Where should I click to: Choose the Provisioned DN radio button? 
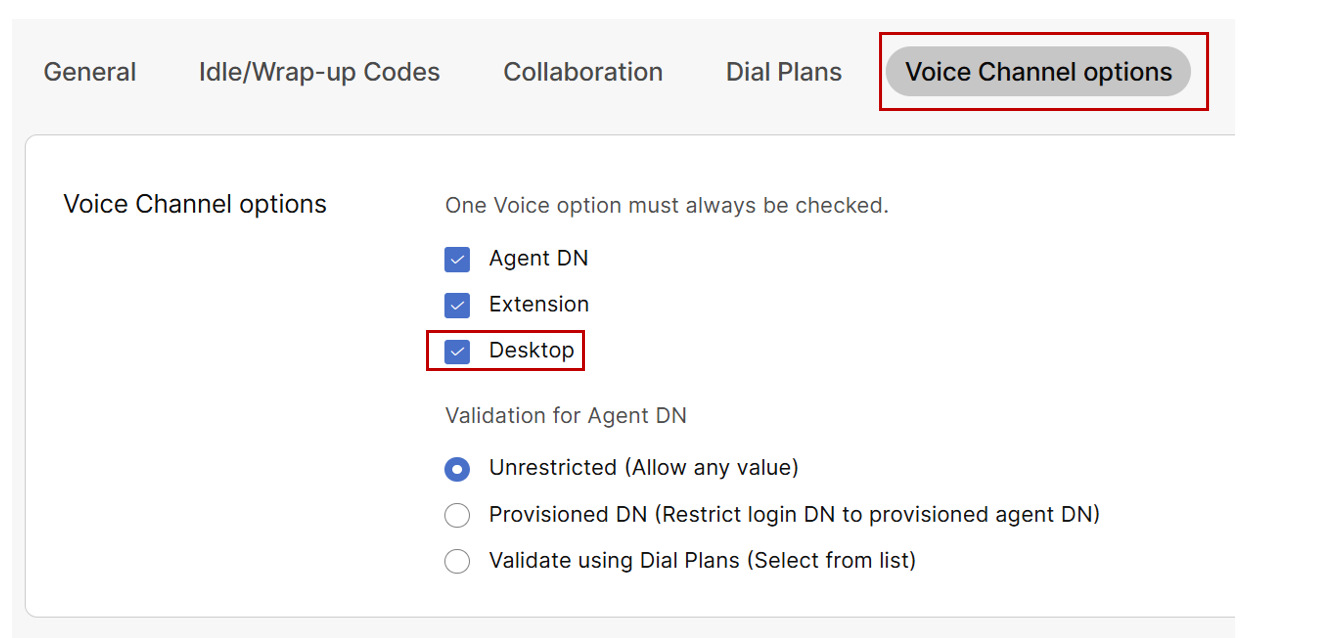coord(457,515)
